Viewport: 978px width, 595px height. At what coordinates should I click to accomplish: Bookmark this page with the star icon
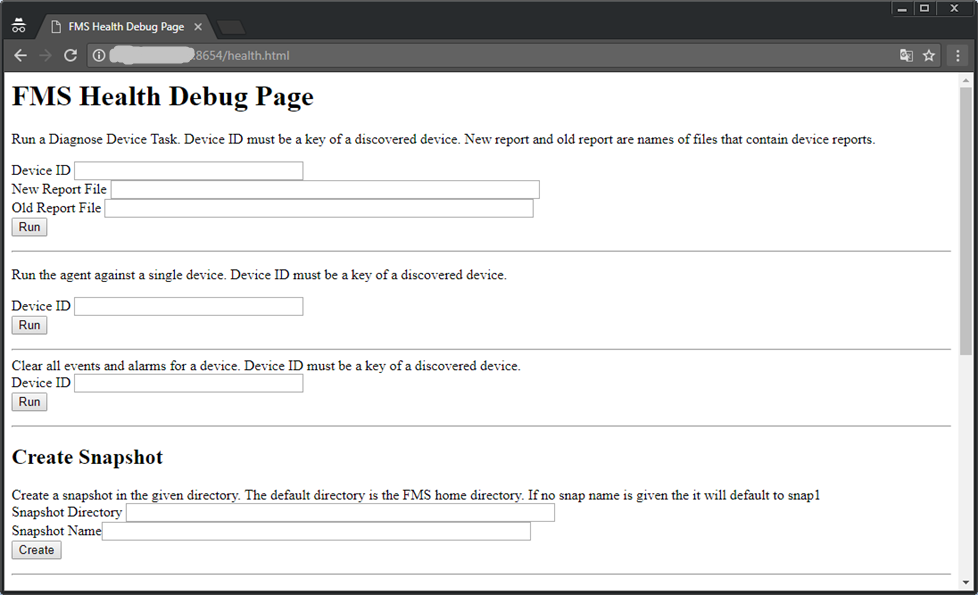click(x=929, y=56)
